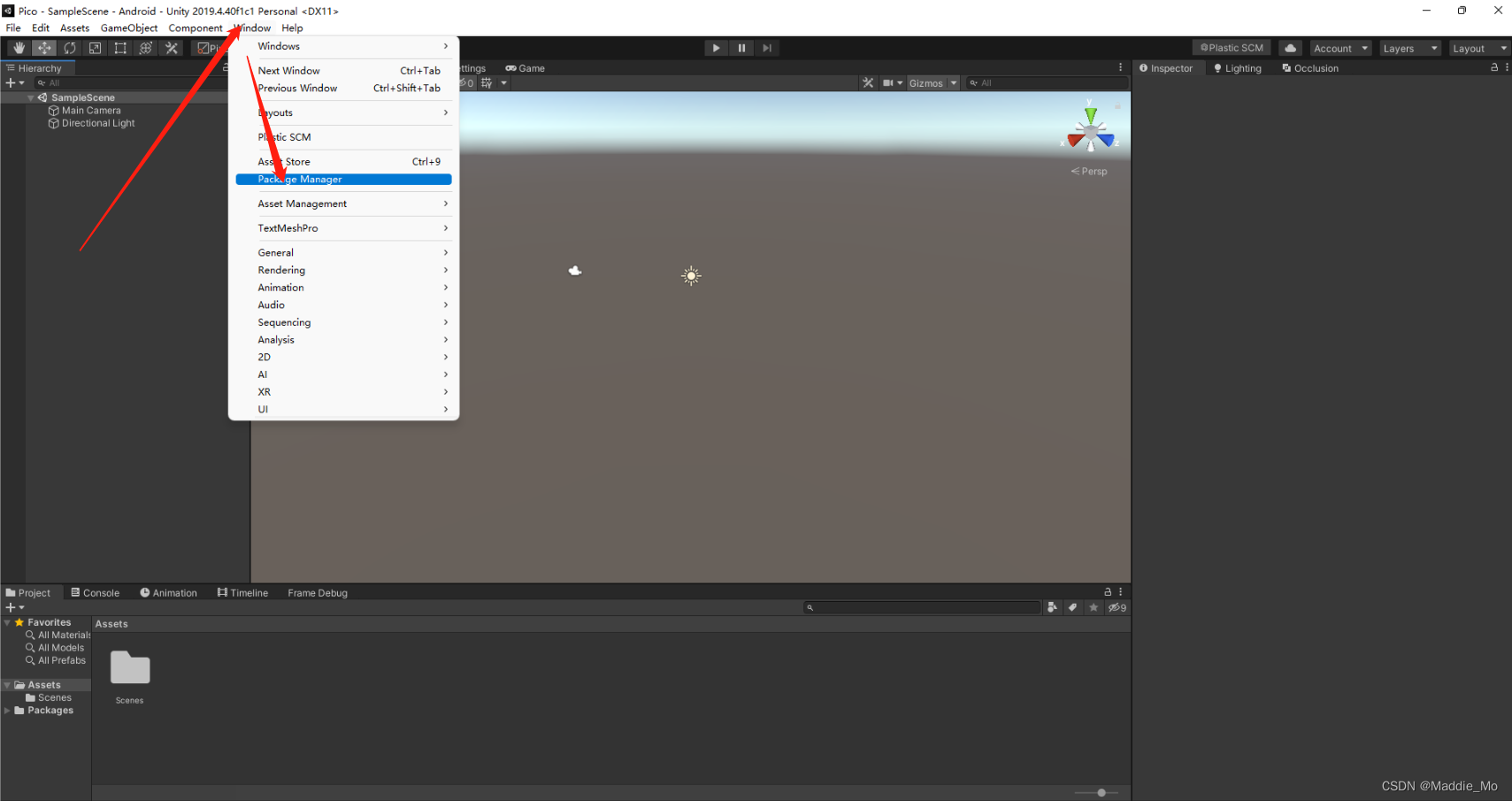This screenshot has width=1512, height=801.
Task: Switch to the Console tab
Action: click(x=95, y=593)
